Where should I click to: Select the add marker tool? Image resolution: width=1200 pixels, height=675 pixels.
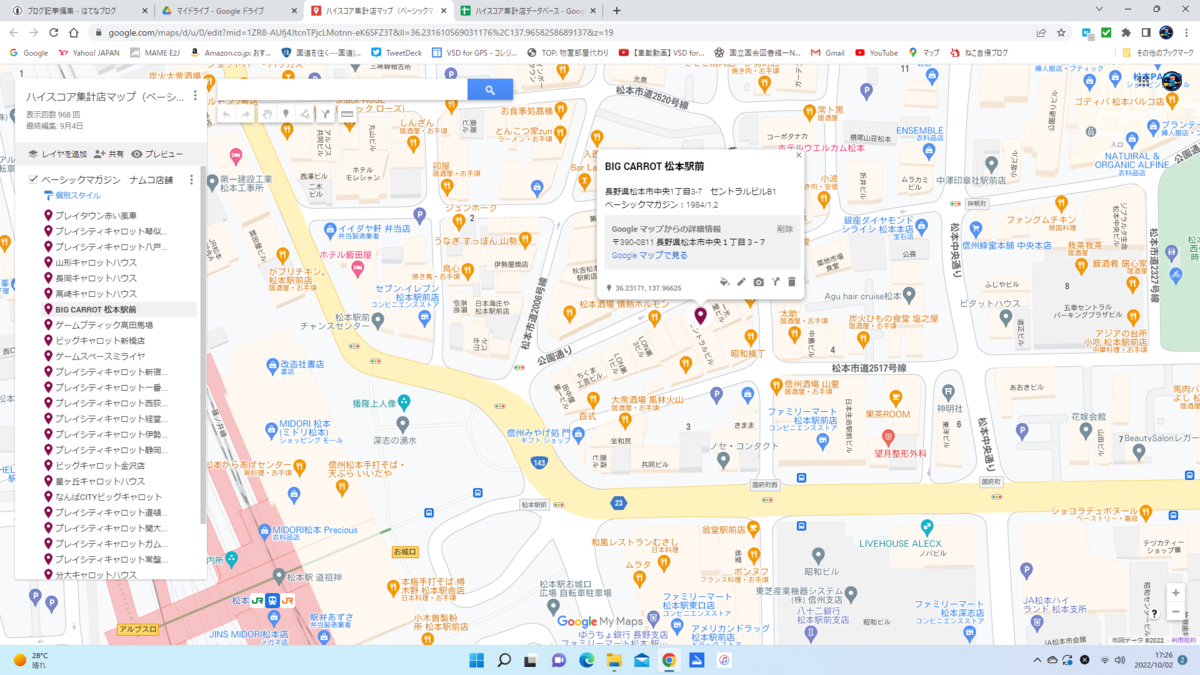coord(286,115)
